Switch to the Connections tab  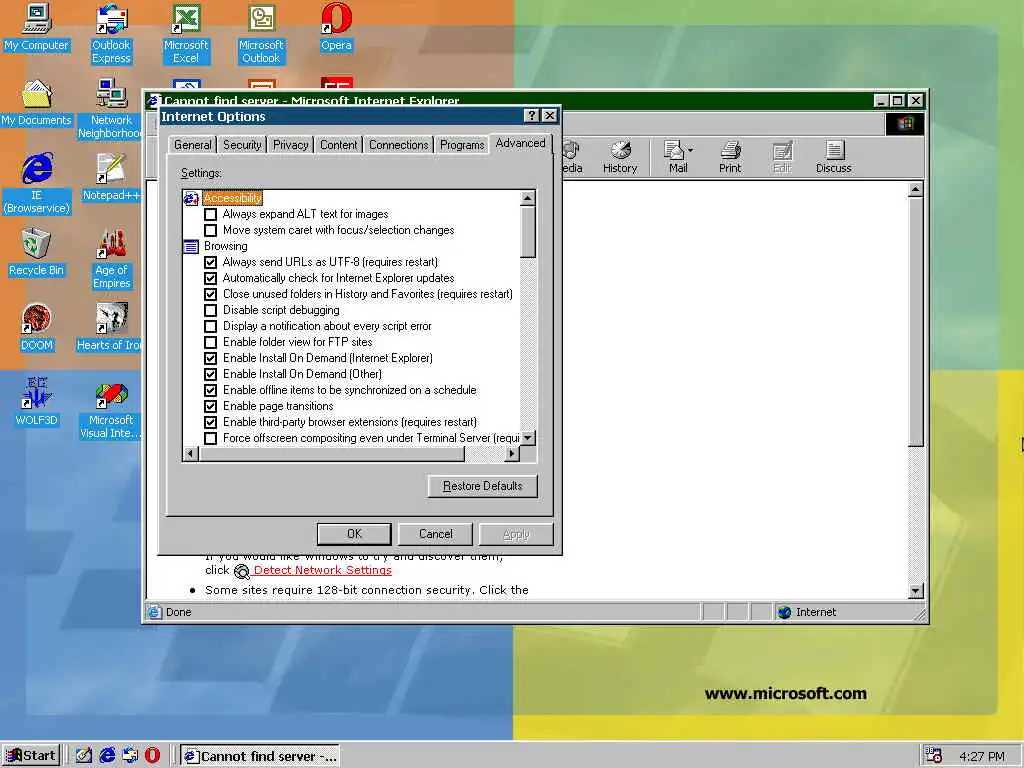[x=398, y=145]
